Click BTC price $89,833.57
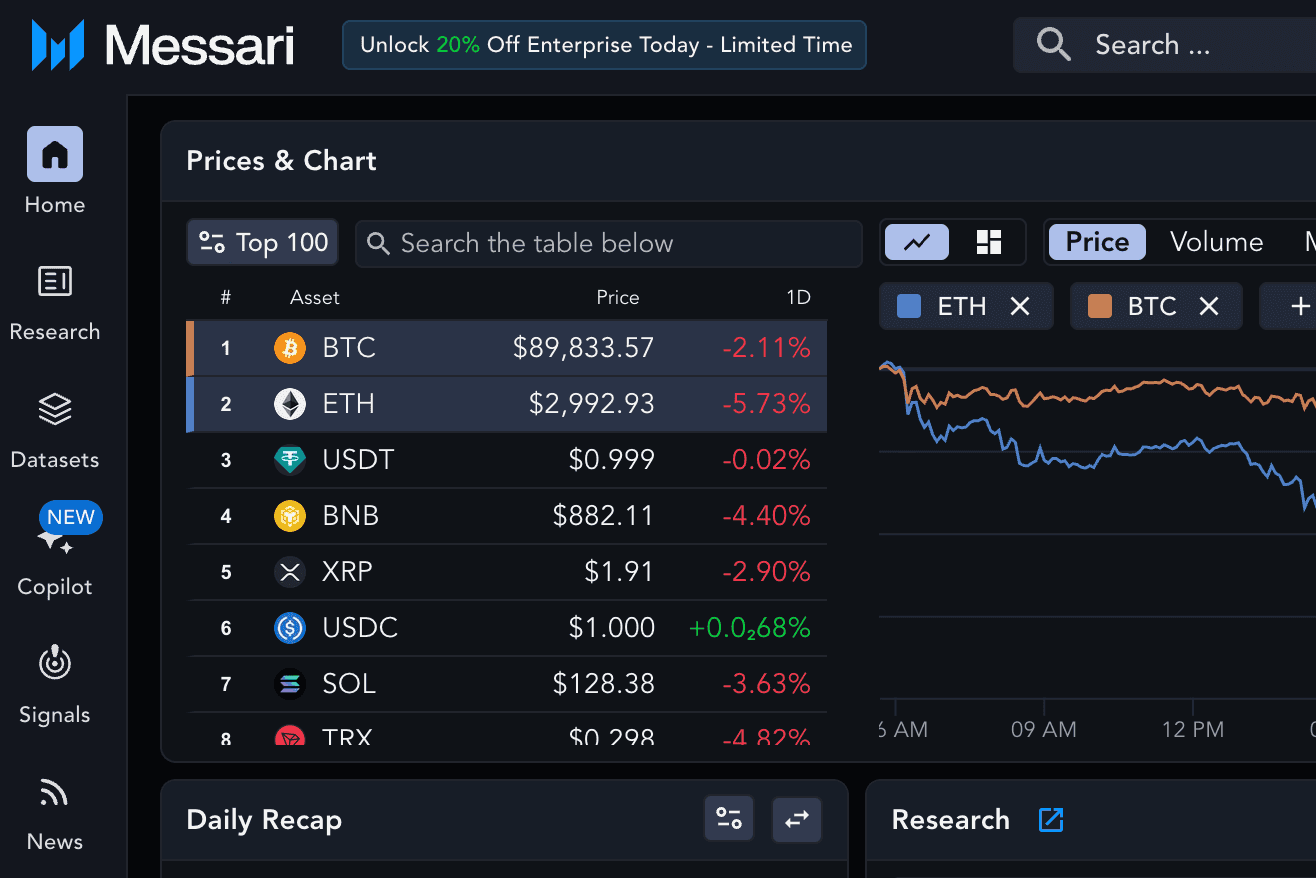1316x878 pixels. click(x=583, y=348)
